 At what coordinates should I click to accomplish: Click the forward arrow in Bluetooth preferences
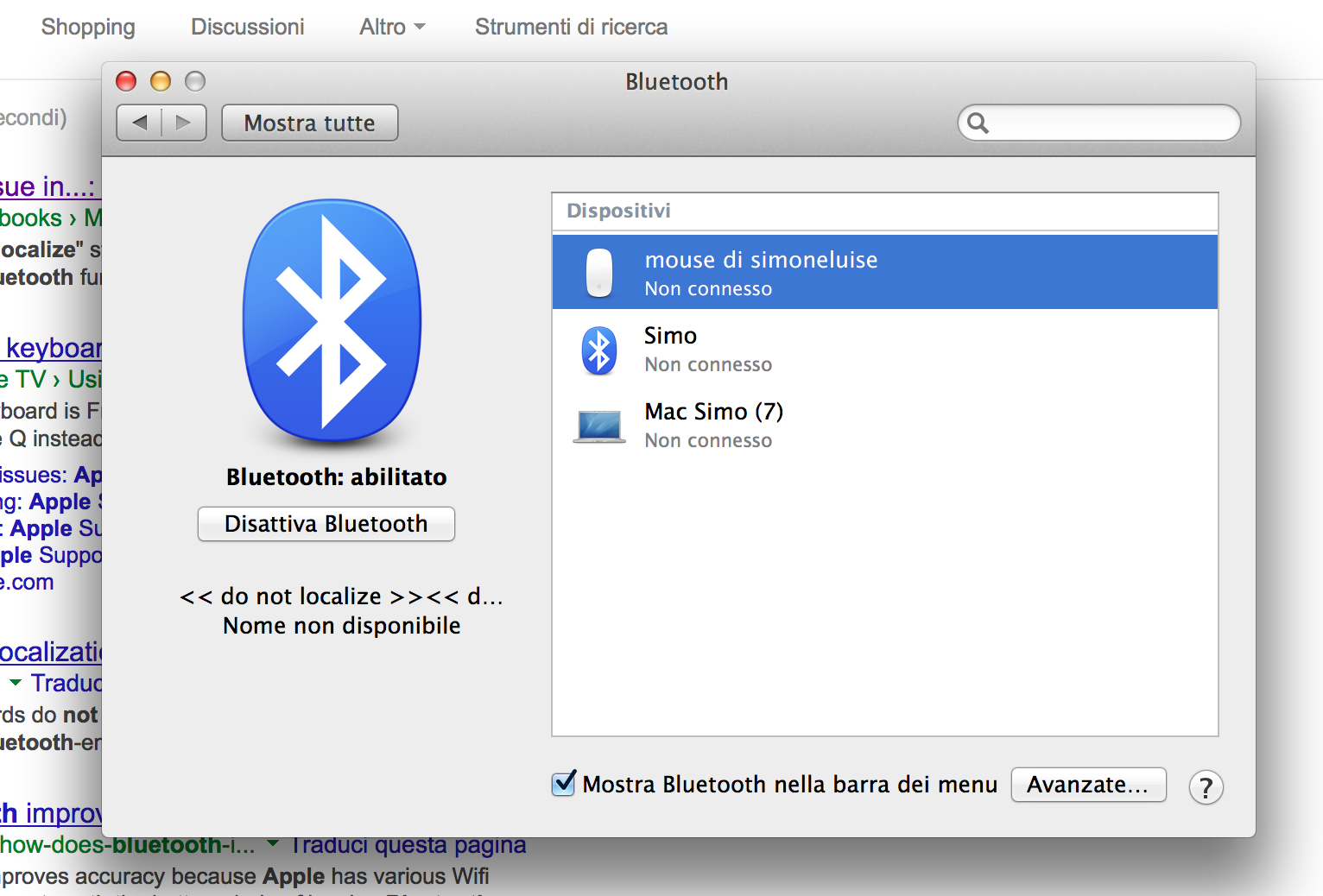(x=184, y=123)
